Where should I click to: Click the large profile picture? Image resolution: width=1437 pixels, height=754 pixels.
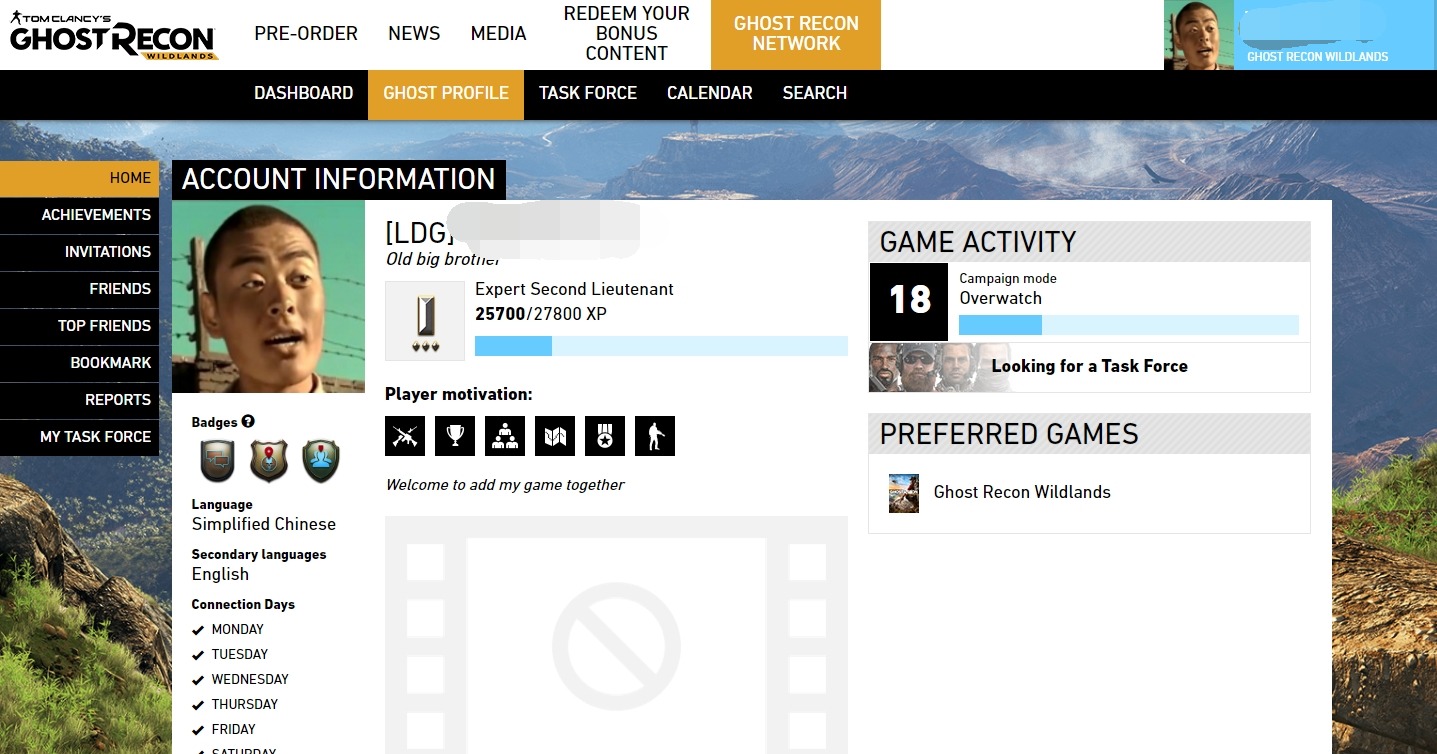click(x=269, y=297)
